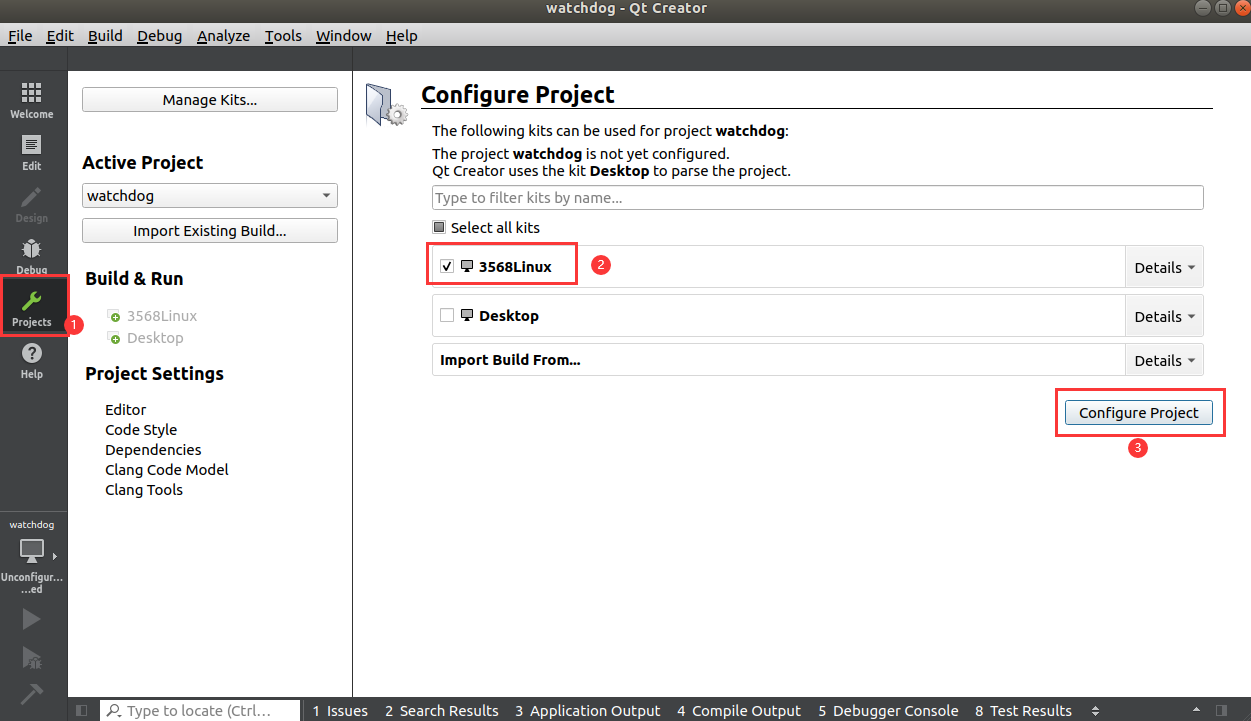1251x721 pixels.
Task: Click the output panes up-down arrows icon
Action: click(x=1095, y=711)
